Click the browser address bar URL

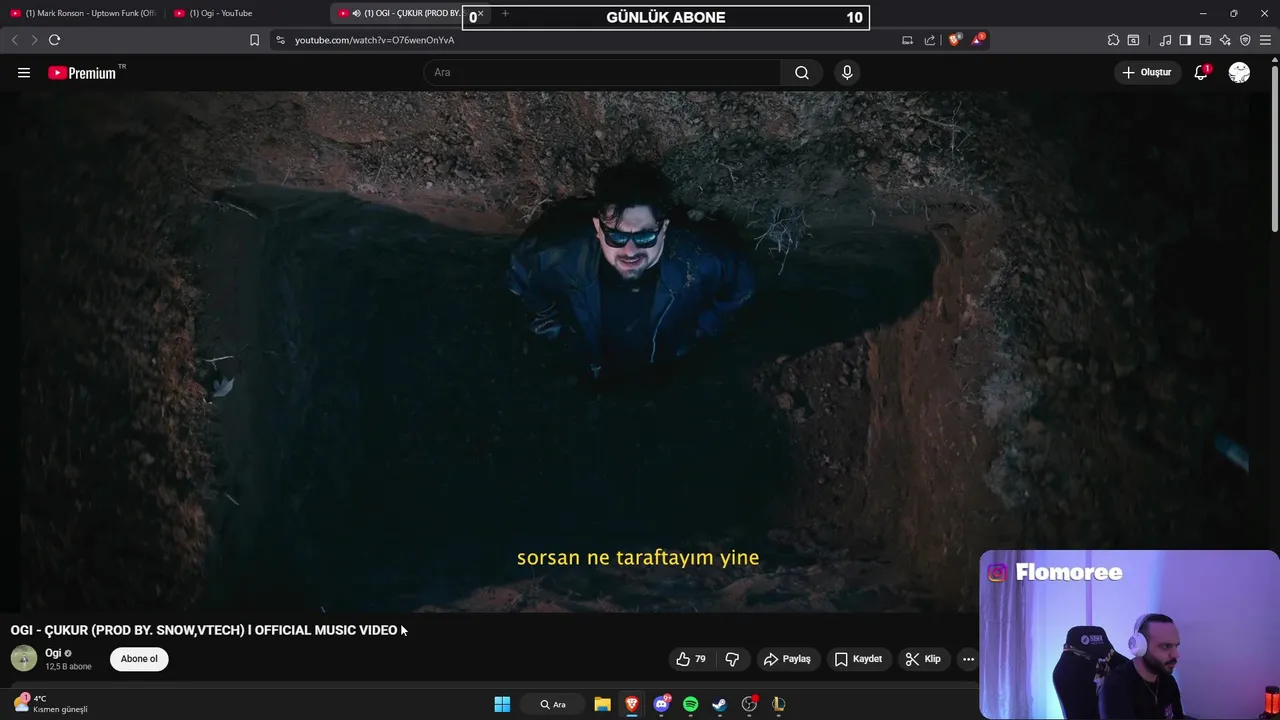click(x=375, y=40)
